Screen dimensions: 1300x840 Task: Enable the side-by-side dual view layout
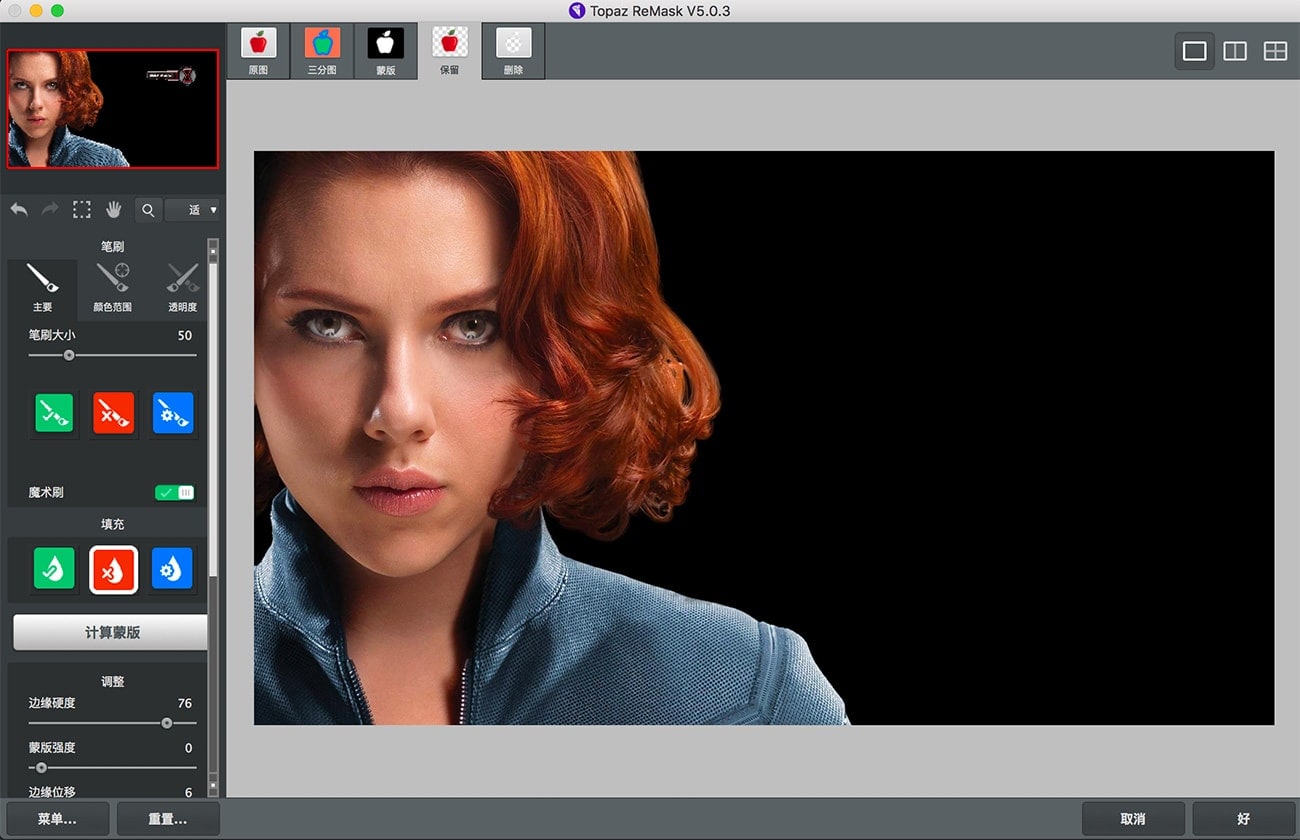point(1235,51)
